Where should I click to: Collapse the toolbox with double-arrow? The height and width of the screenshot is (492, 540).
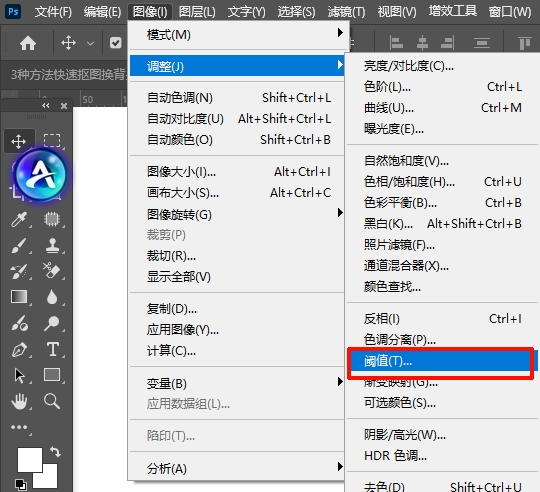[x=45, y=105]
